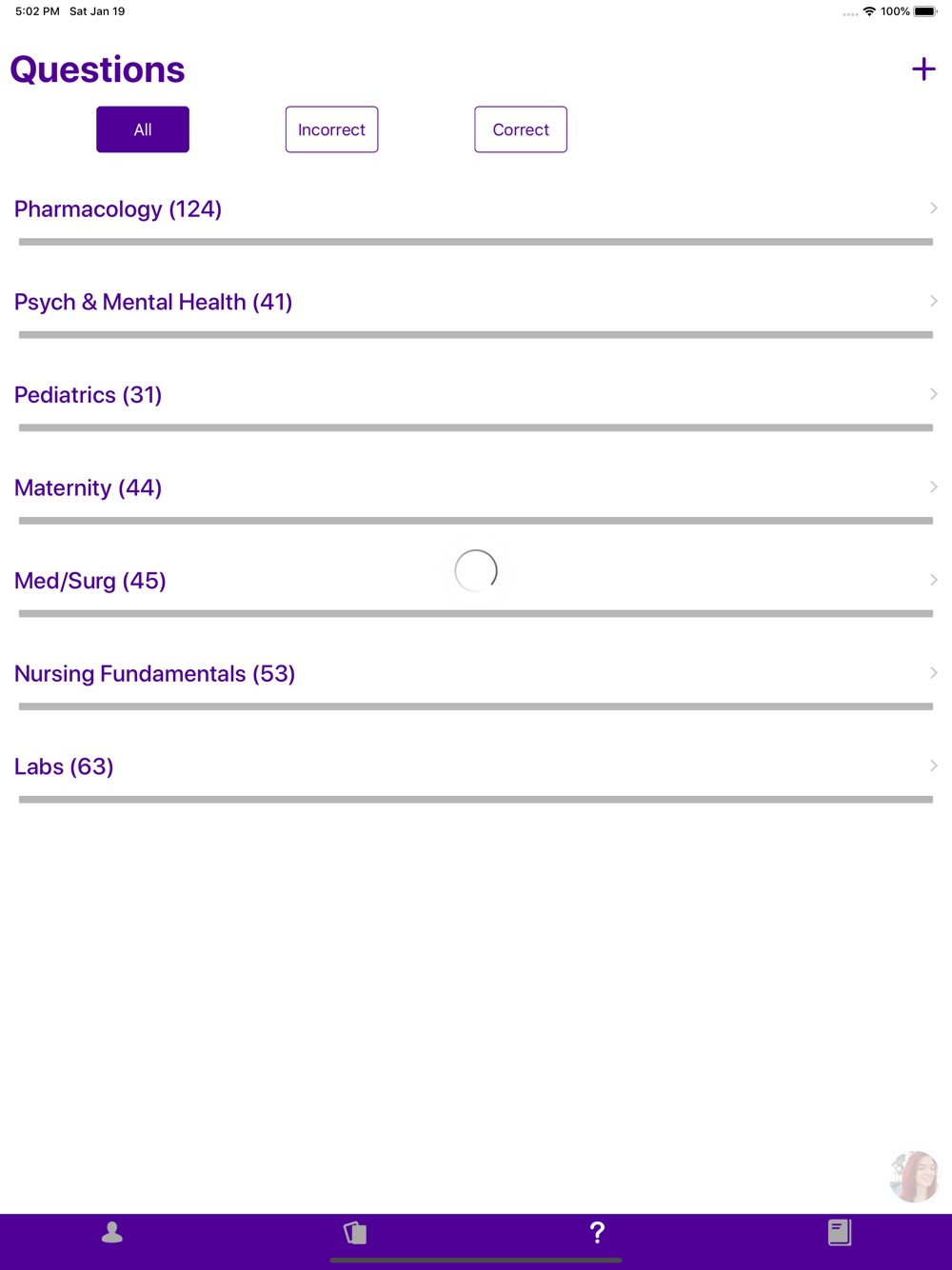The height and width of the screenshot is (1270, 952).
Task: Open Med/Surg (45) questions
Action: pyautogui.click(x=476, y=581)
